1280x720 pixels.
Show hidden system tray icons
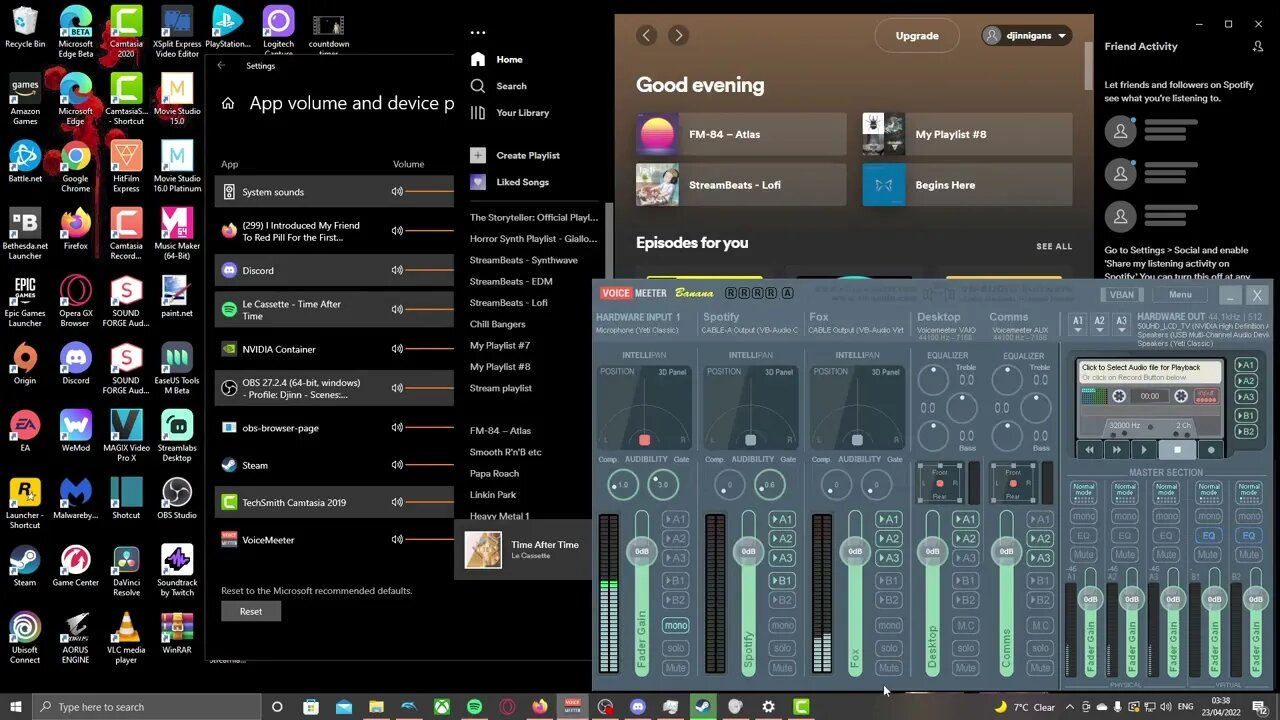click(1071, 707)
